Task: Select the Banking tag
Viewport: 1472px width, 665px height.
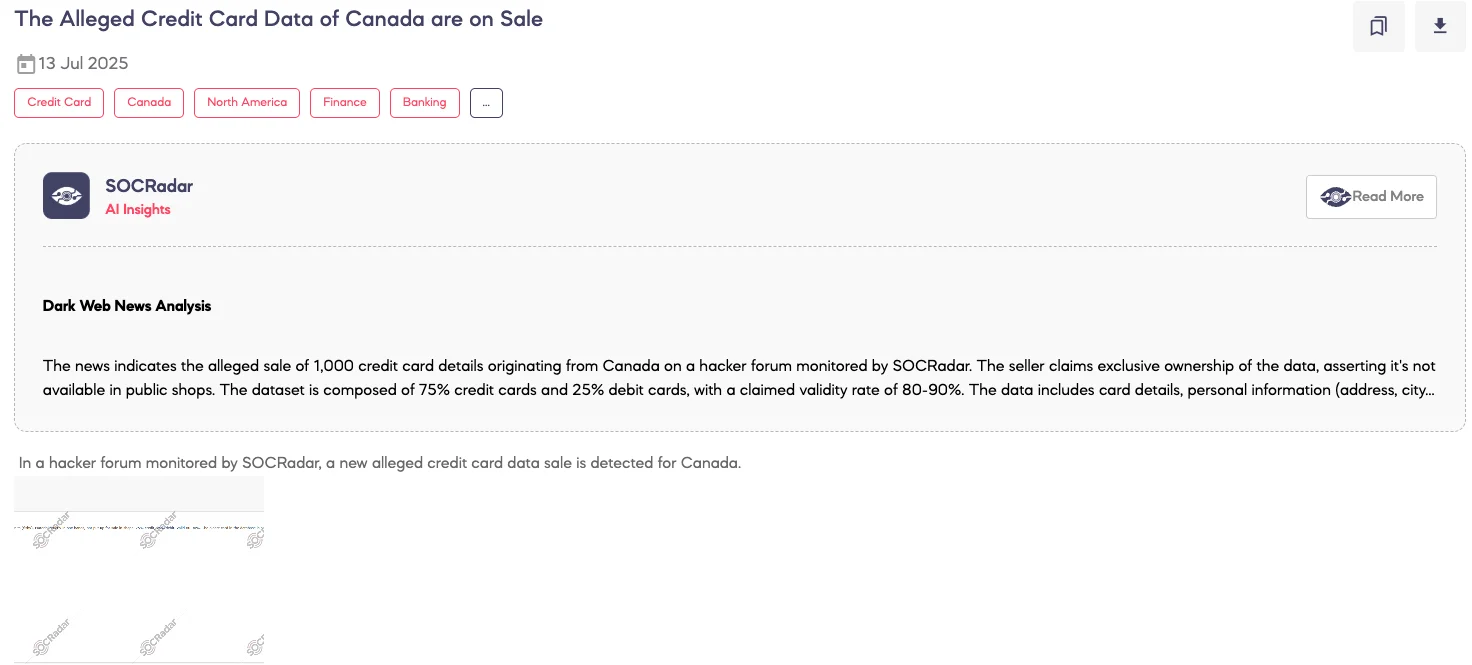Action: [x=424, y=102]
